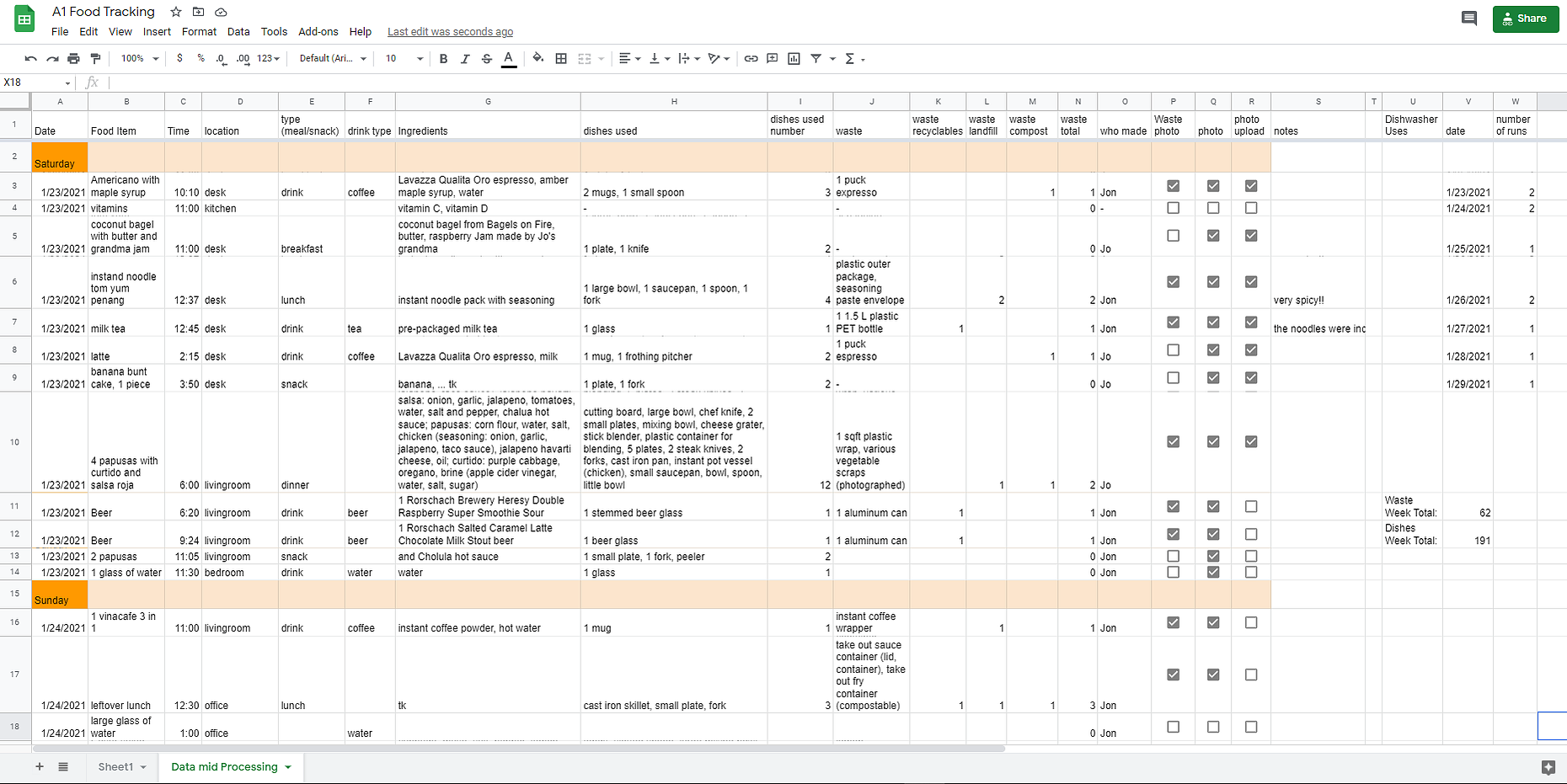The width and height of the screenshot is (1567, 784).
Task: Format cells as currency with dollar icon
Action: (179, 58)
